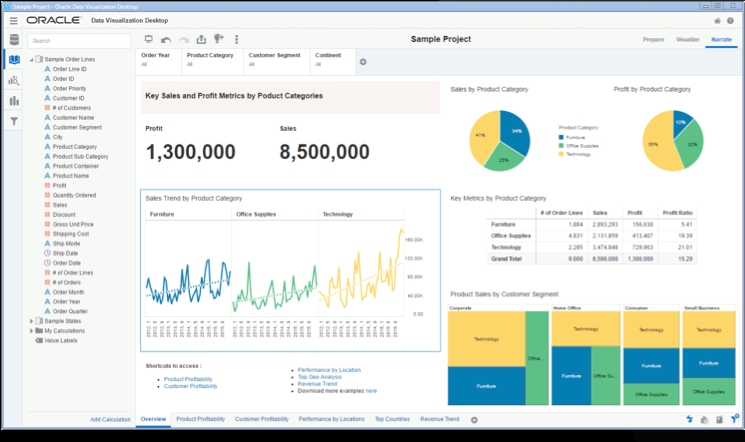The height and width of the screenshot is (442, 745).
Task: Select the Product Sub Category attribute
Action: [80, 156]
